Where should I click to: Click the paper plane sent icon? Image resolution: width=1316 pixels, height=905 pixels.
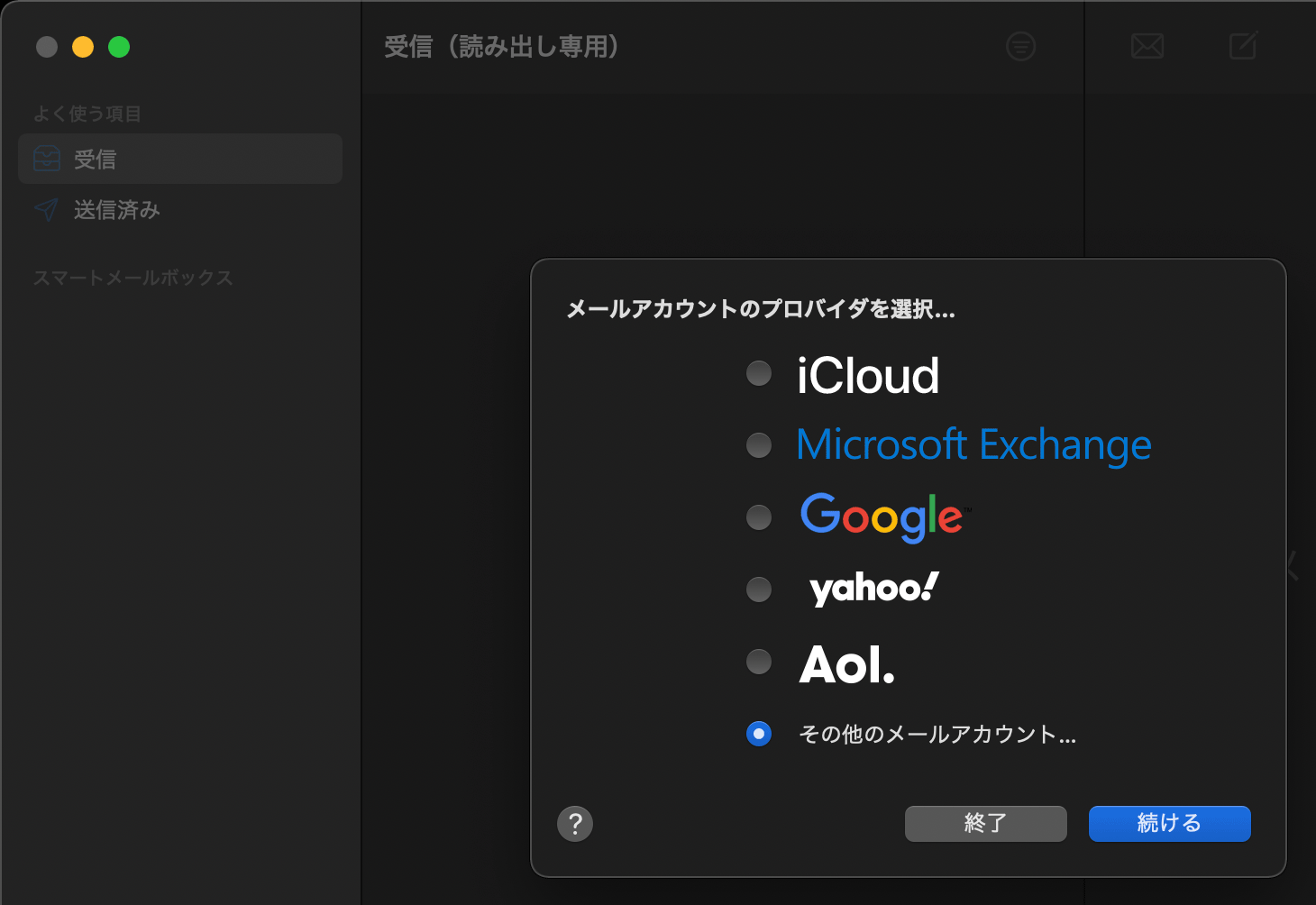tap(47, 210)
